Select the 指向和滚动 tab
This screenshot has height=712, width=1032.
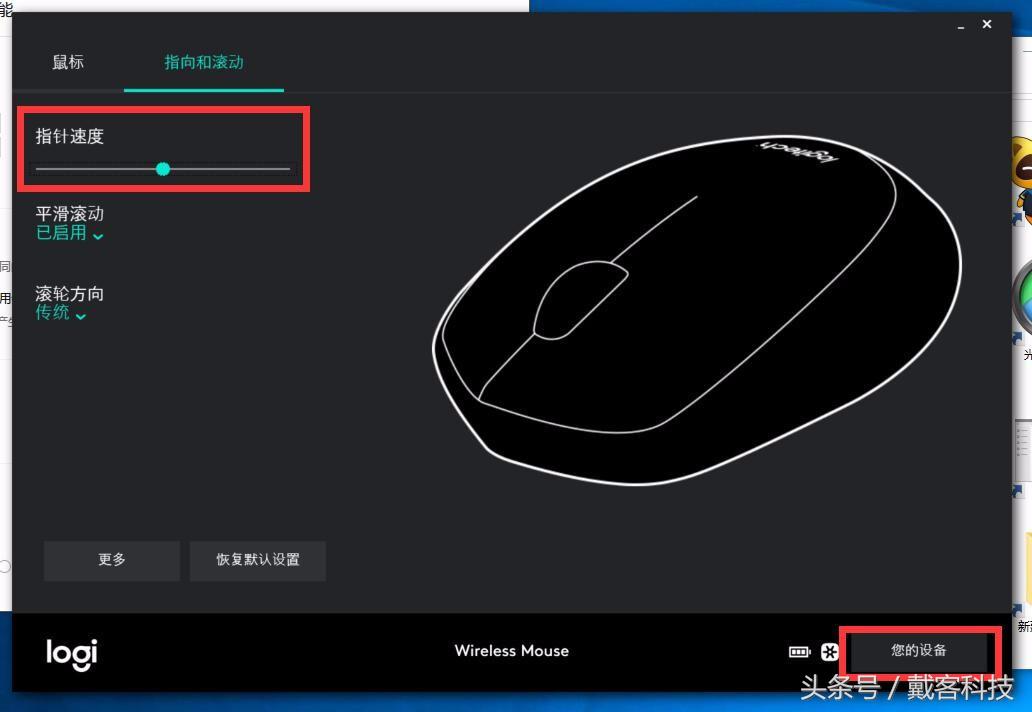pos(203,62)
